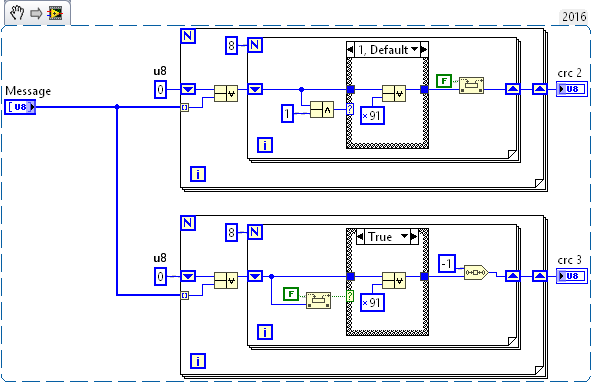The image size is (592, 383).
Task: Click the VI snippet icon next to arrow
Action: click(55, 14)
